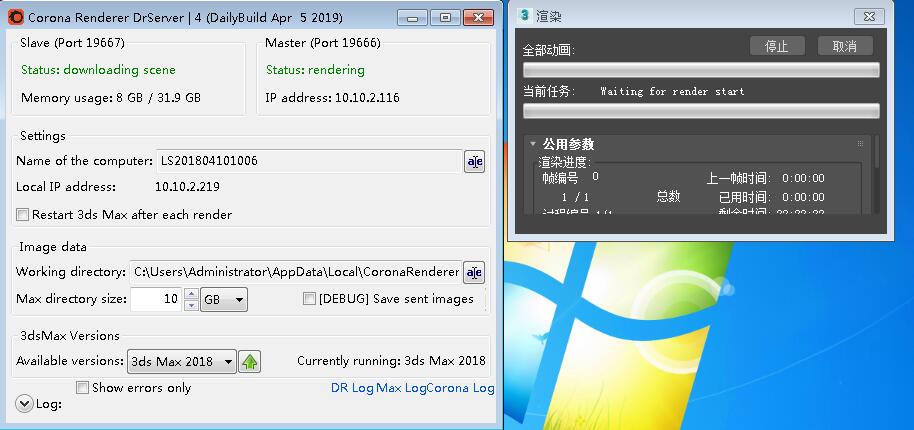Click the 停止 button in render dialog

[x=777, y=46]
